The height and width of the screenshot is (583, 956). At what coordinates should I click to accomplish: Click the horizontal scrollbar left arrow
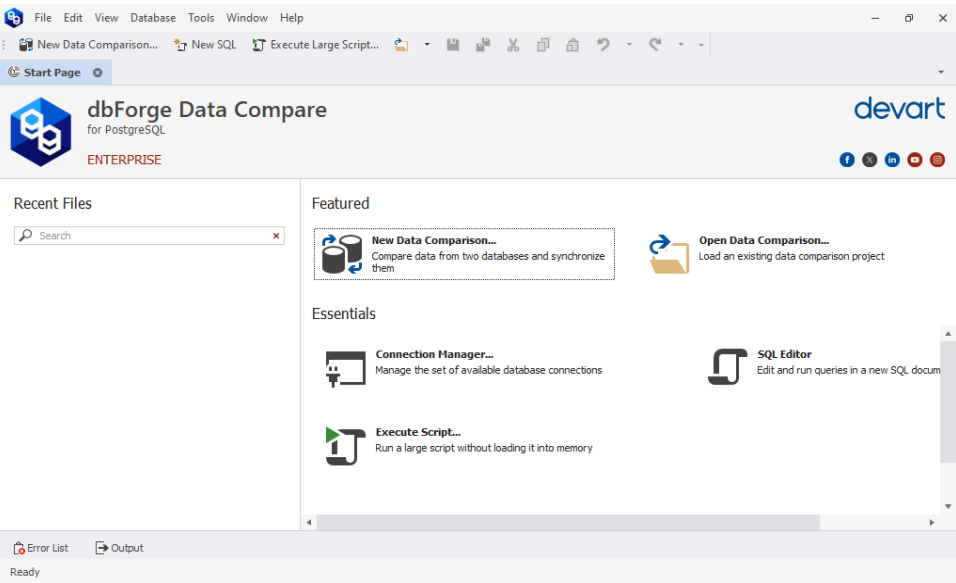point(309,522)
